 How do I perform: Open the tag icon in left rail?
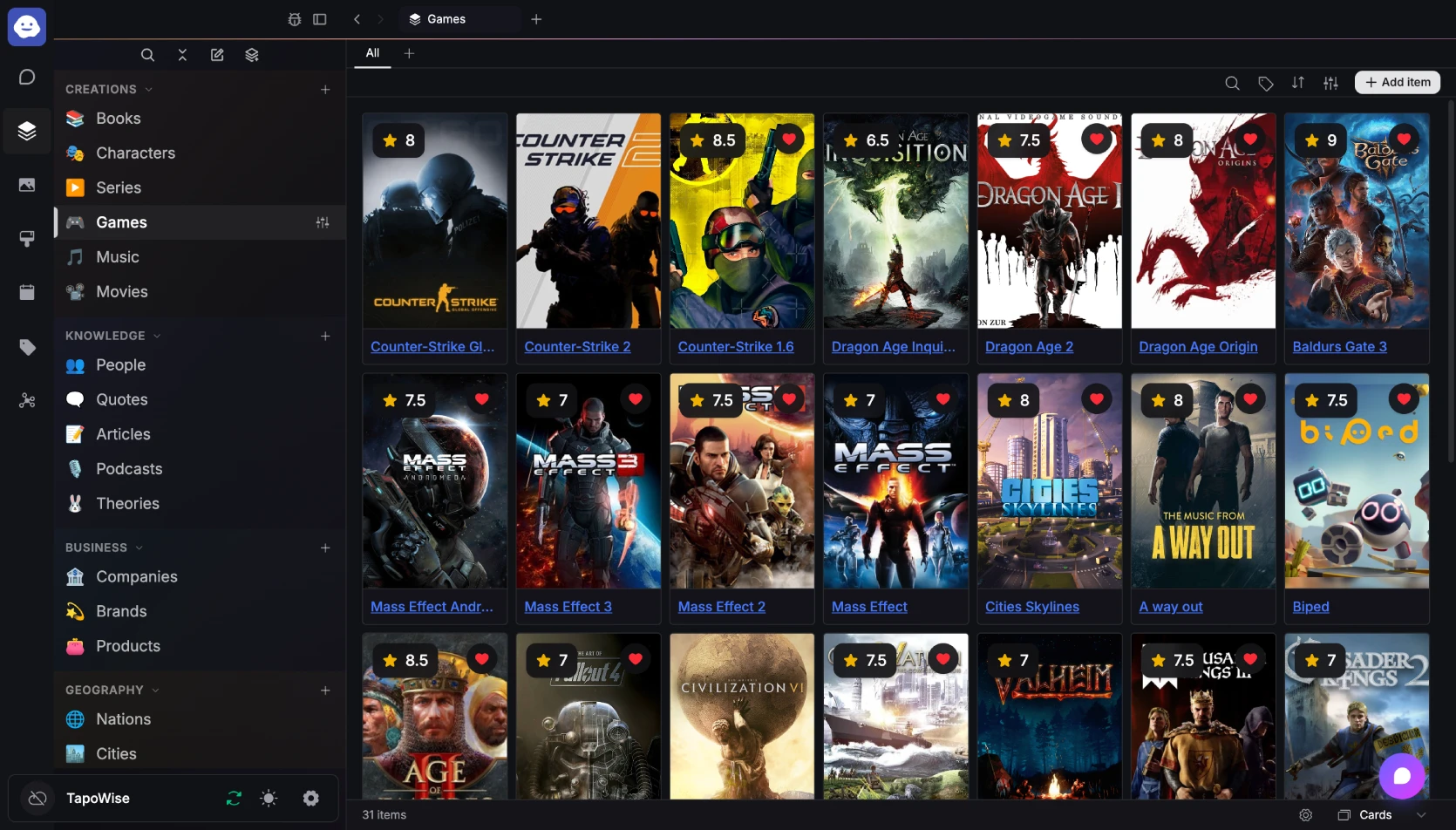pyautogui.click(x=27, y=347)
